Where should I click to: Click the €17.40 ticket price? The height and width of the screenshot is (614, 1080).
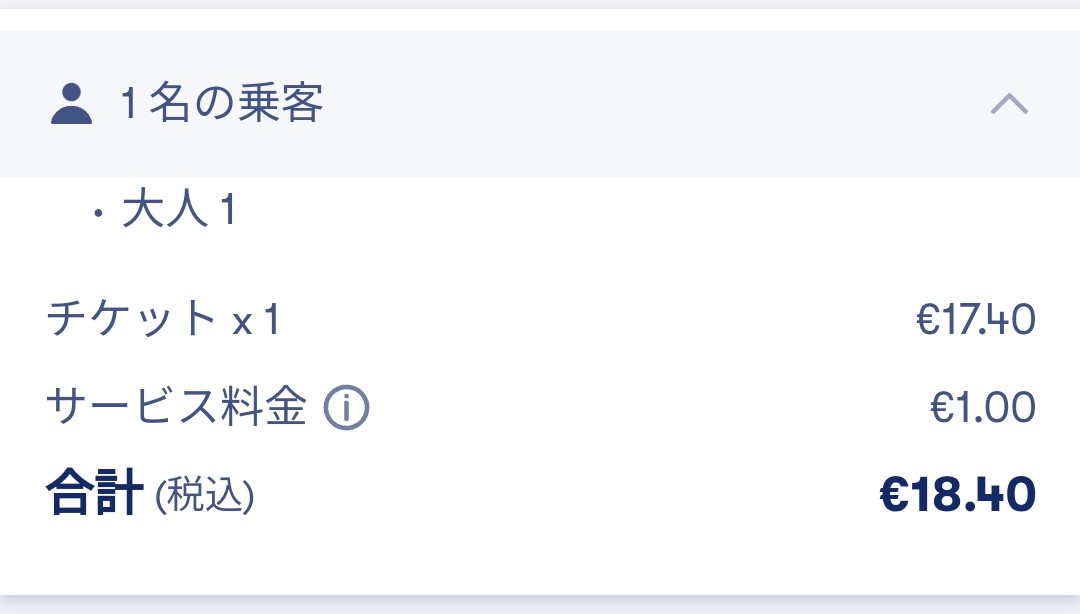pos(975,319)
